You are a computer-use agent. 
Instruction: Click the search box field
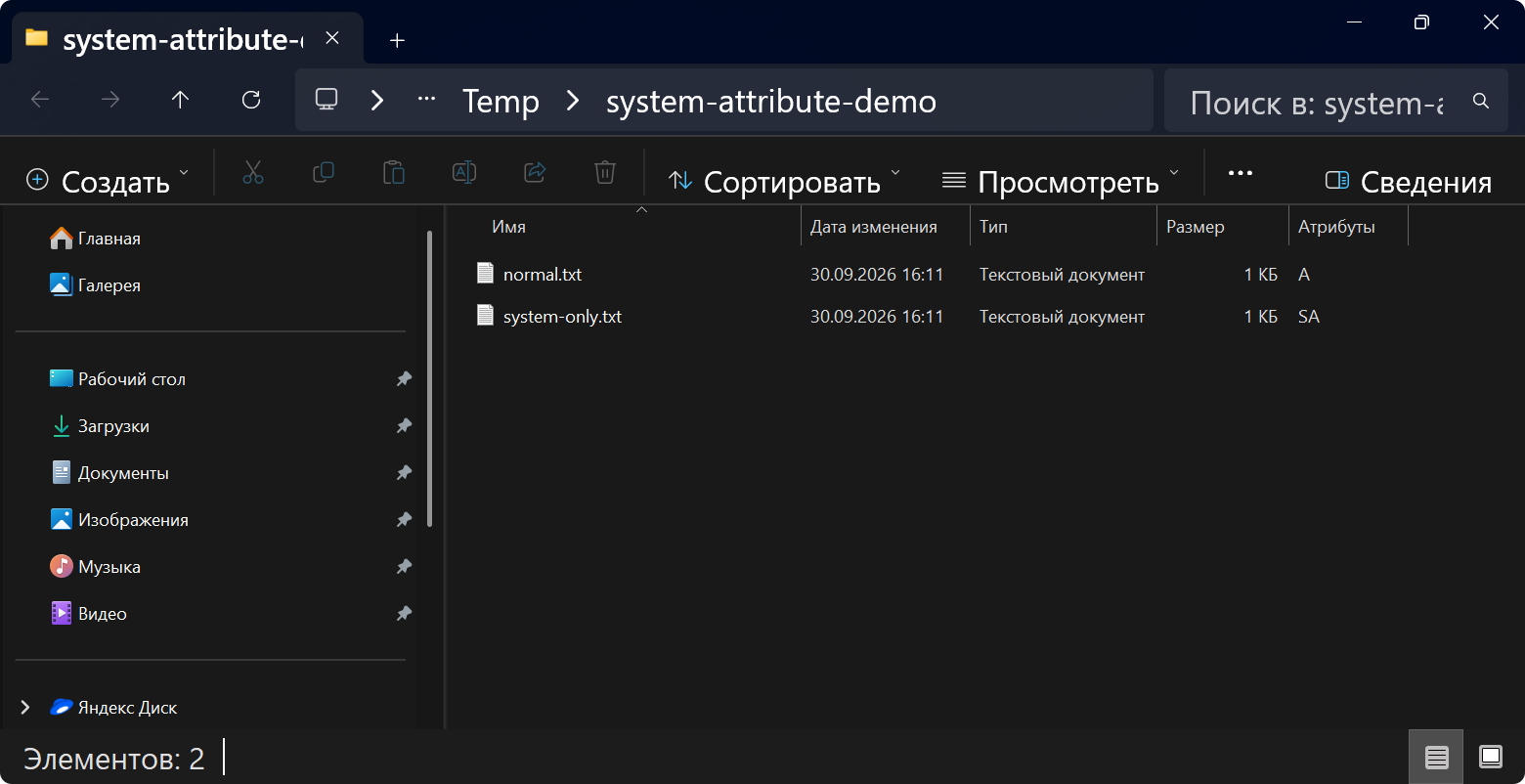click(1336, 101)
